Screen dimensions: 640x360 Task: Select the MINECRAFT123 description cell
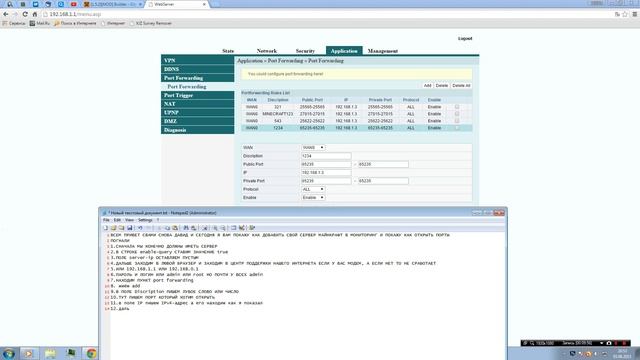(x=278, y=114)
